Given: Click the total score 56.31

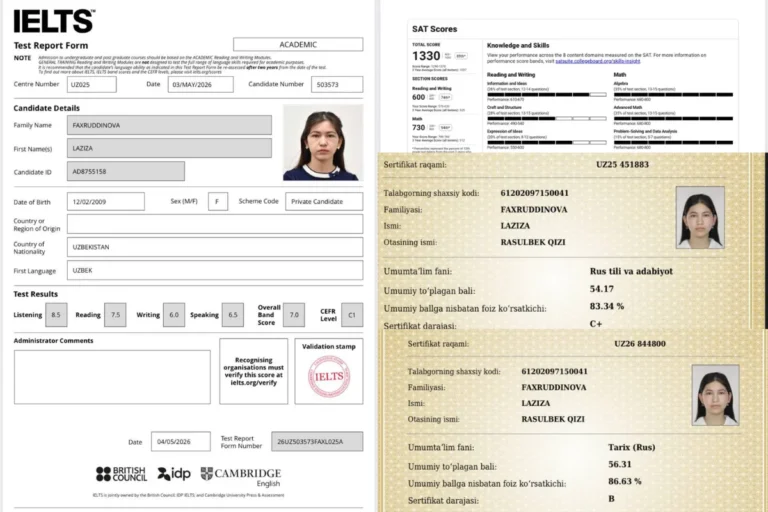Looking at the screenshot, I should click(x=620, y=464).
